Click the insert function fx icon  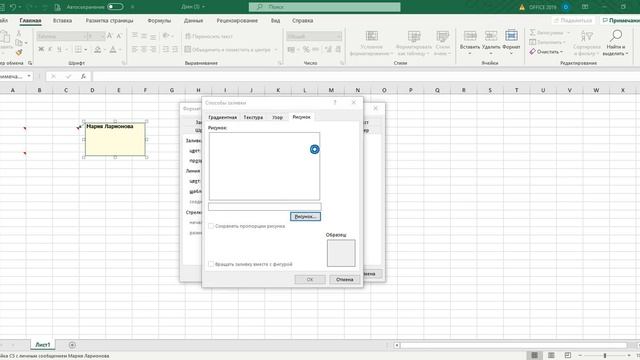pyautogui.click(x=83, y=76)
